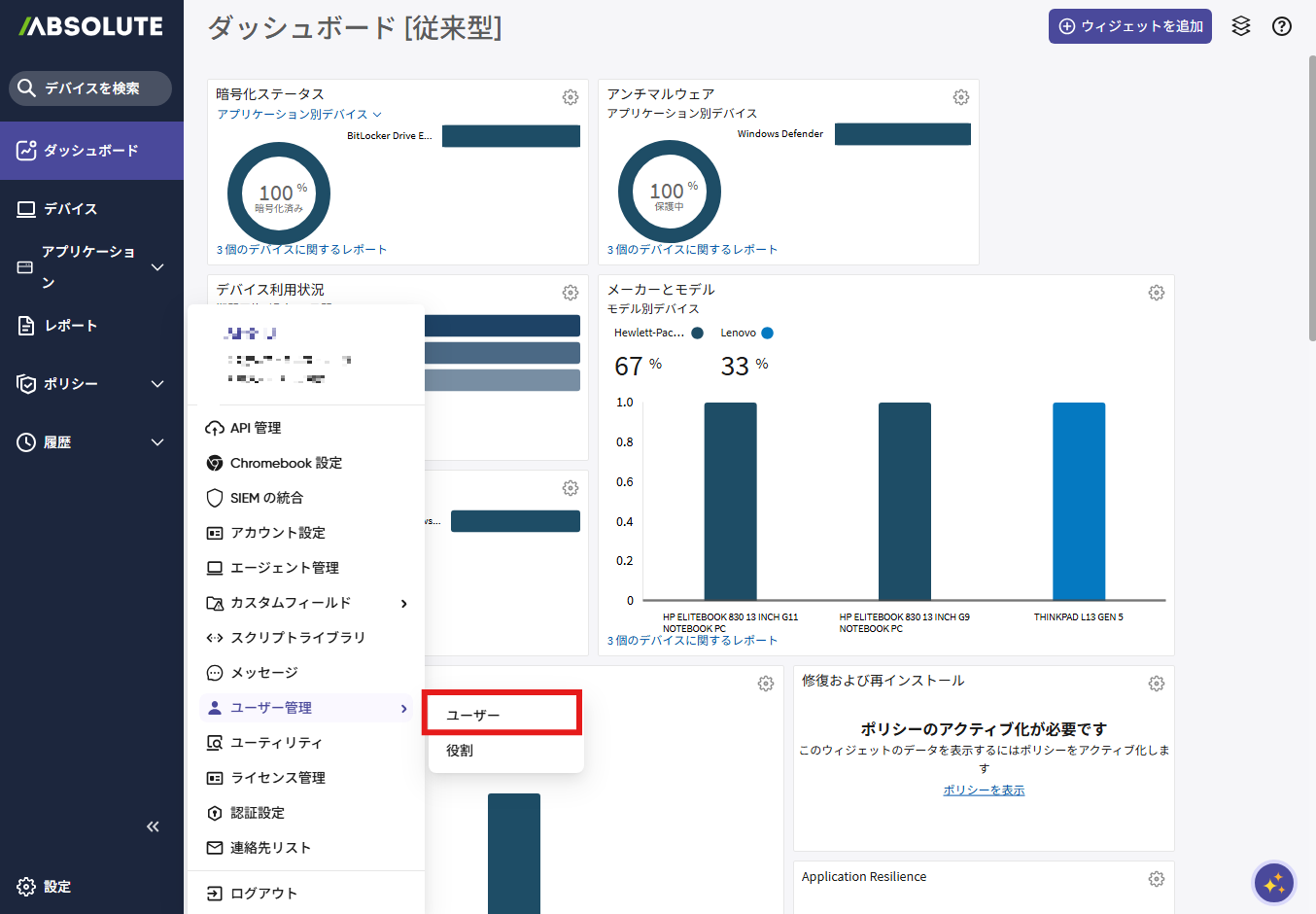The height and width of the screenshot is (914, 1316).
Task: Open settings gear for 暗号化ステータス widget
Action: tap(571, 97)
